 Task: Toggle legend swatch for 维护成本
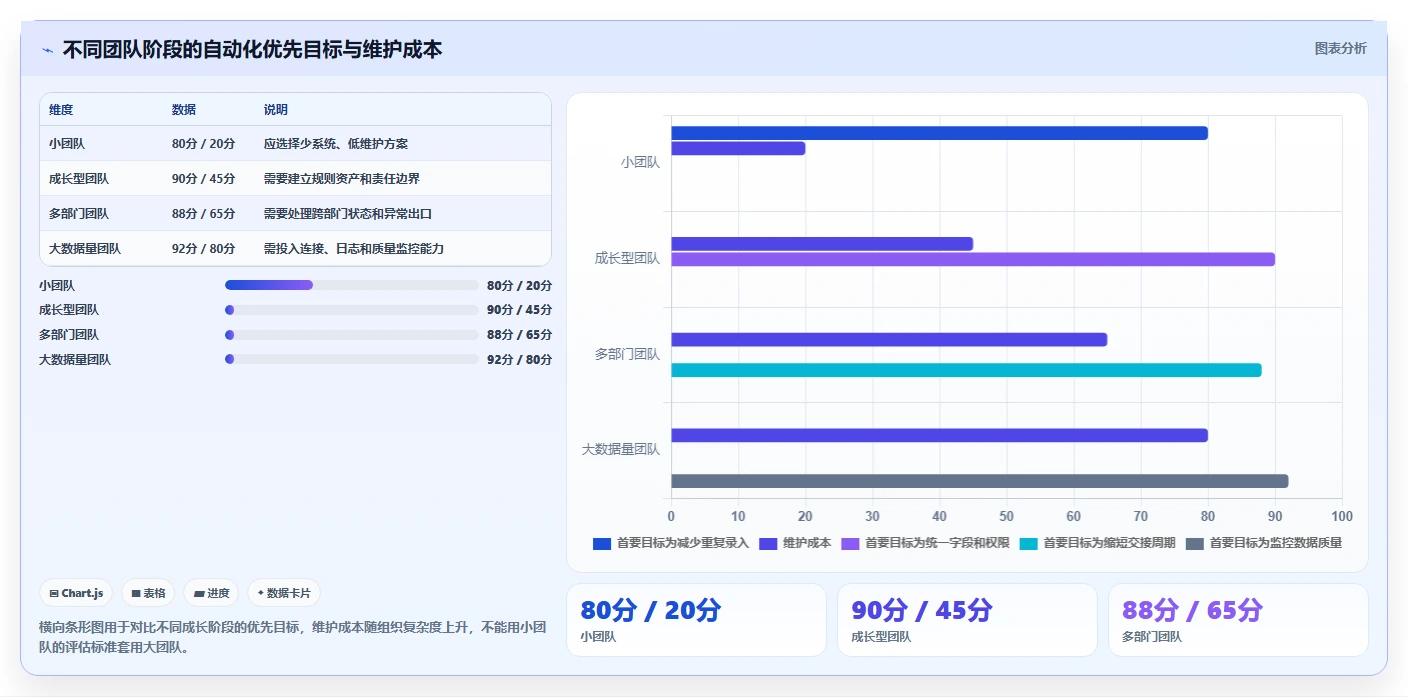coord(768,544)
